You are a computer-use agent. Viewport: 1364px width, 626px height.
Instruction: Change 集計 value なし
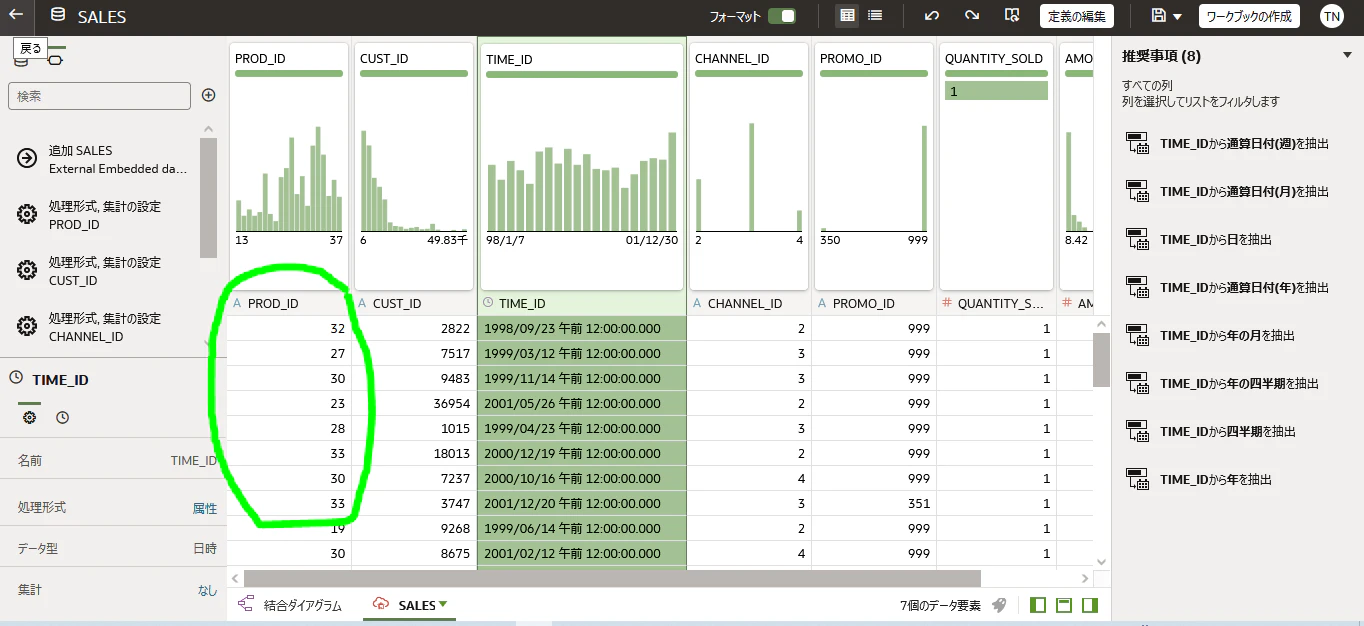[207, 590]
